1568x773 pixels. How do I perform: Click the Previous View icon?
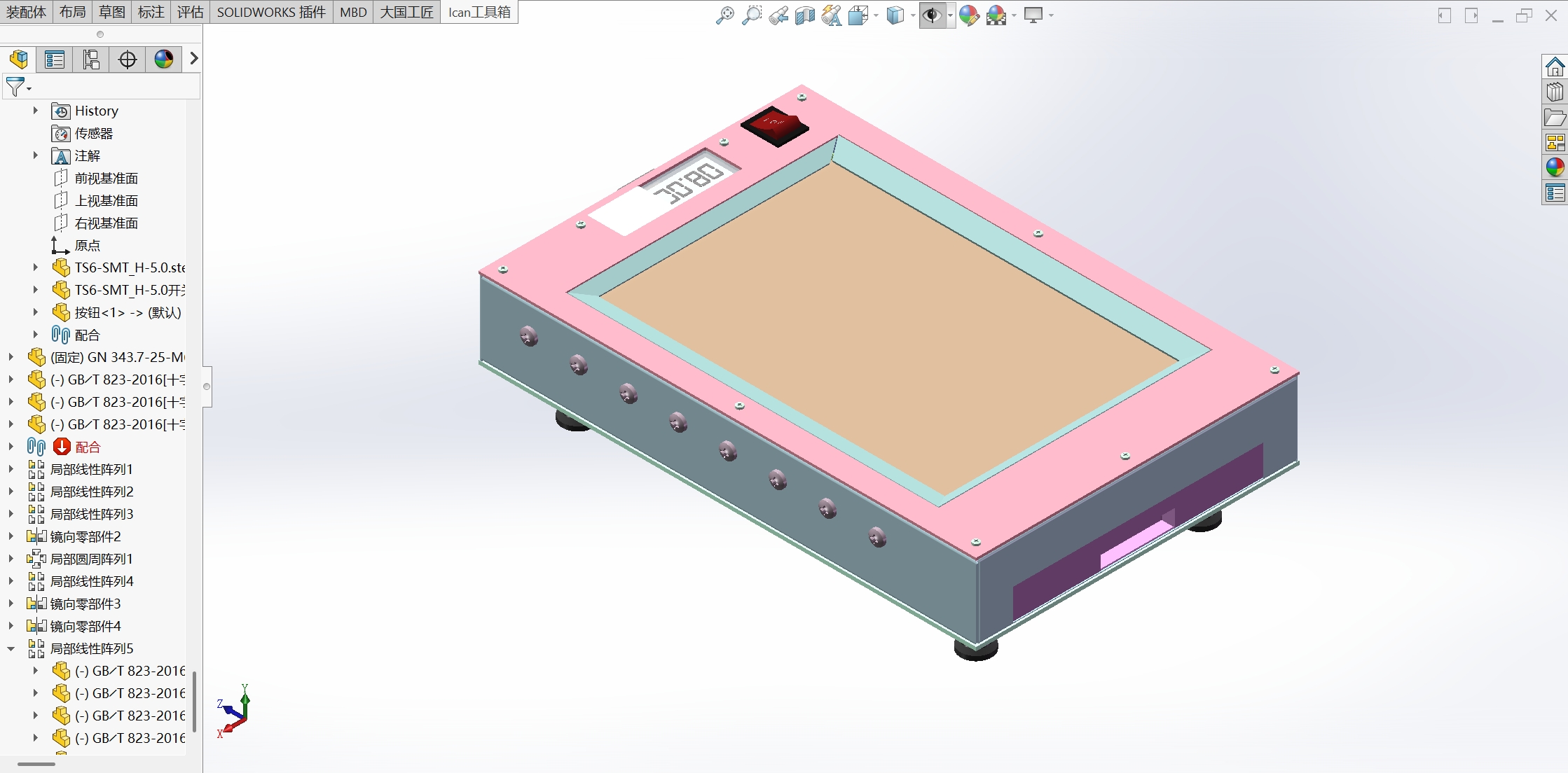pyautogui.click(x=778, y=15)
